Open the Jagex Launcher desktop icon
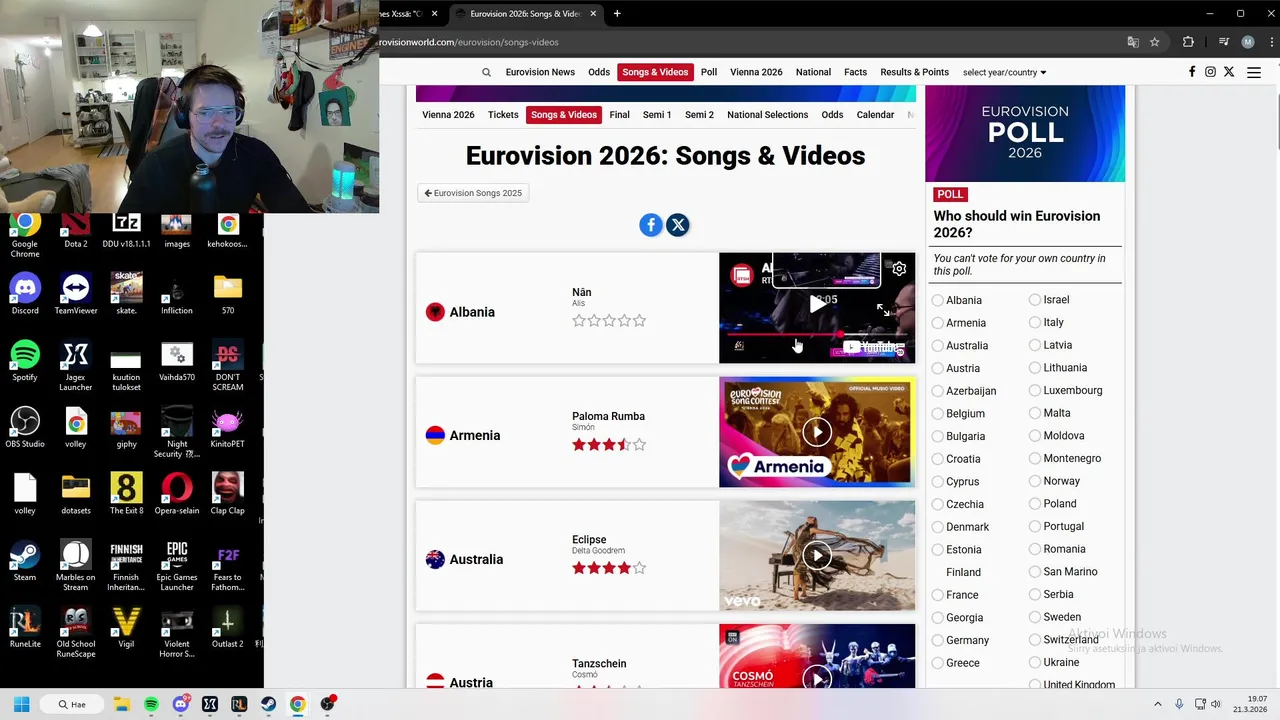The image size is (1280, 720). (76, 365)
